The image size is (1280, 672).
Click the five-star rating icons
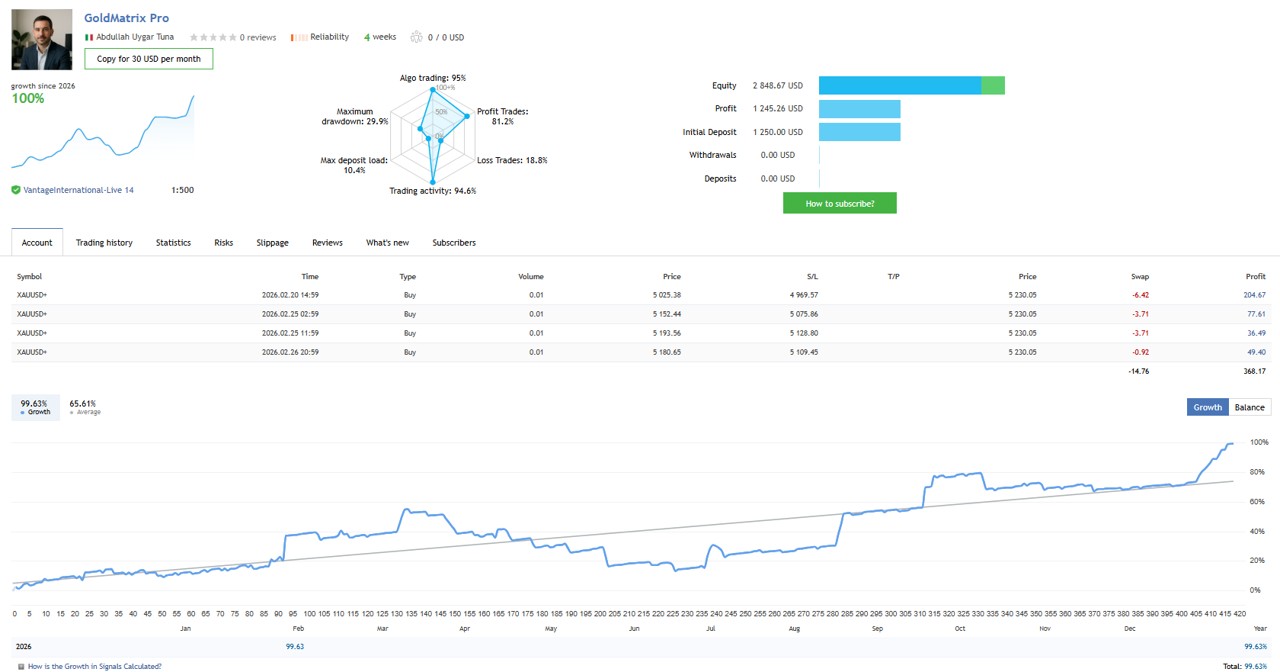click(213, 37)
